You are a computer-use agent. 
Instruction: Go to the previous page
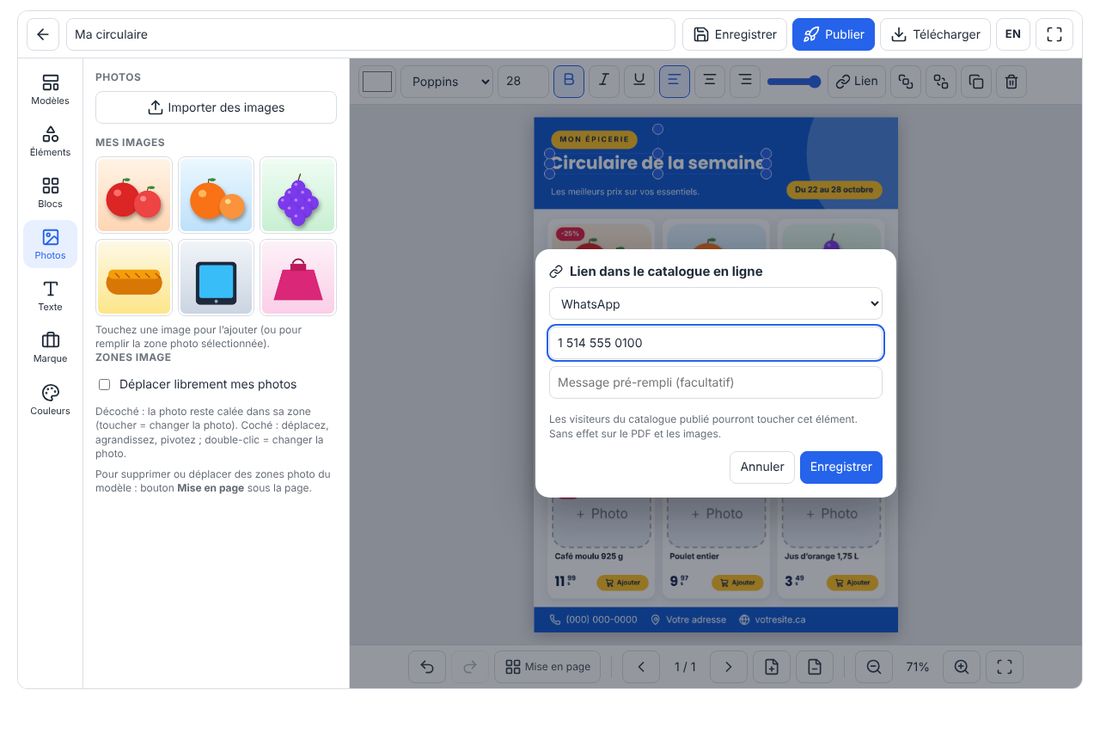(641, 667)
